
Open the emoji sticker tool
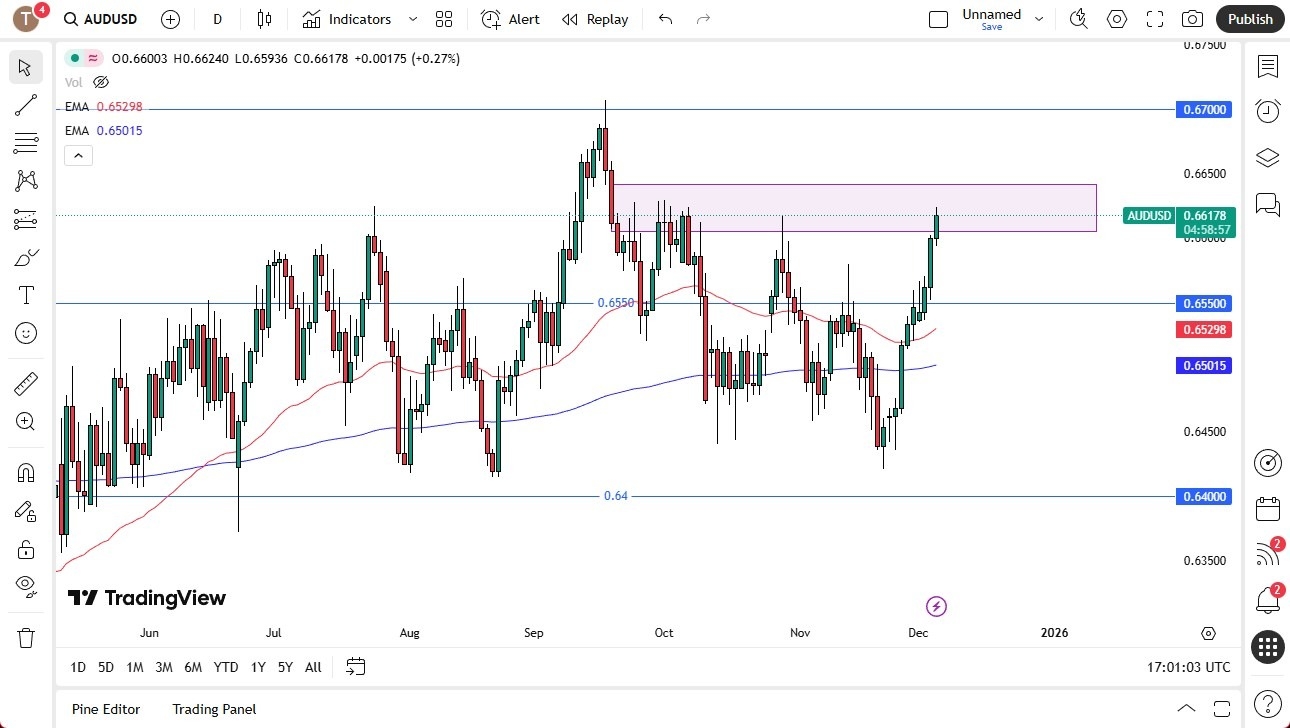tap(26, 333)
